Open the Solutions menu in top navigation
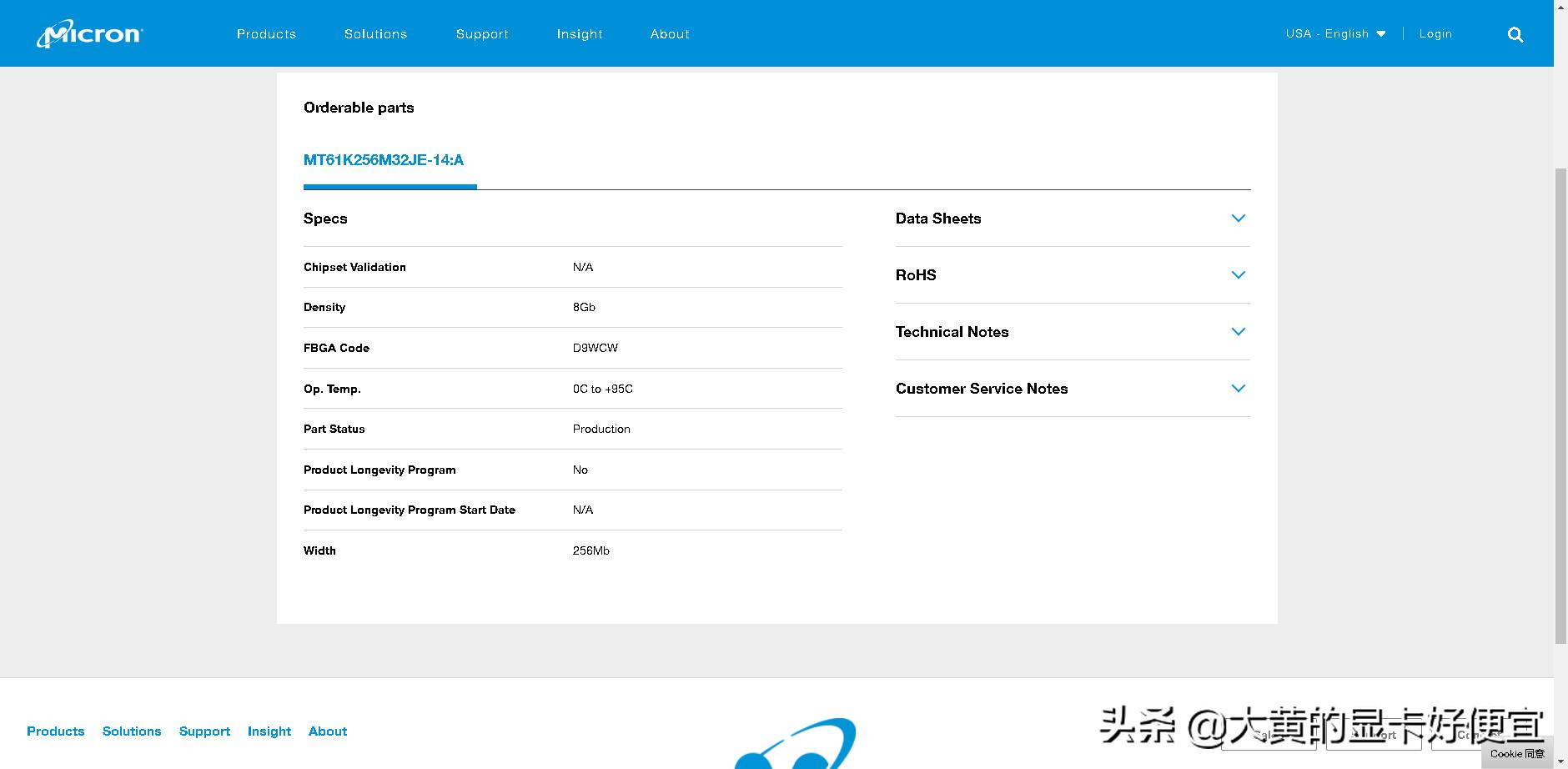The width and height of the screenshot is (1568, 769). [x=375, y=34]
